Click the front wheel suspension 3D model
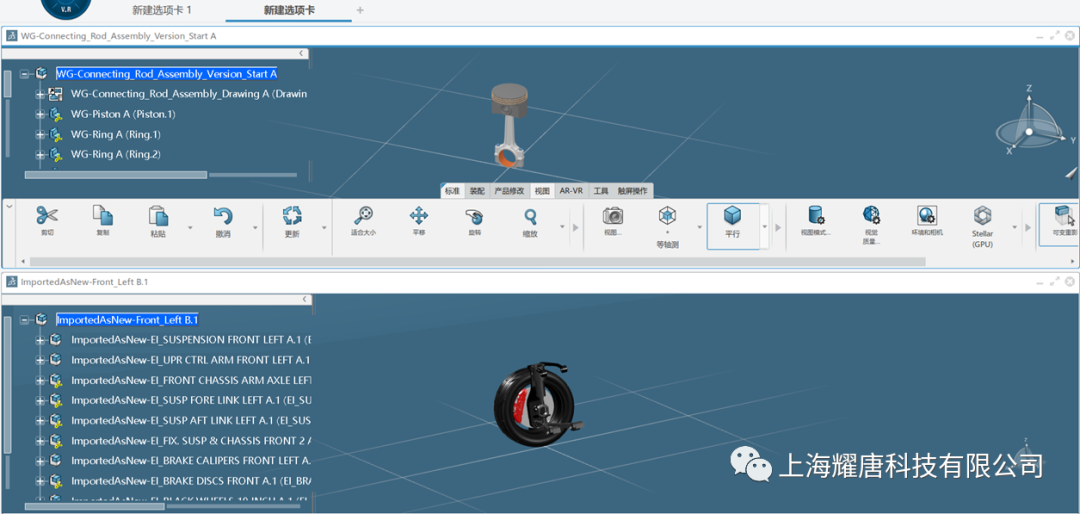This screenshot has width=1080, height=514. (x=538, y=405)
